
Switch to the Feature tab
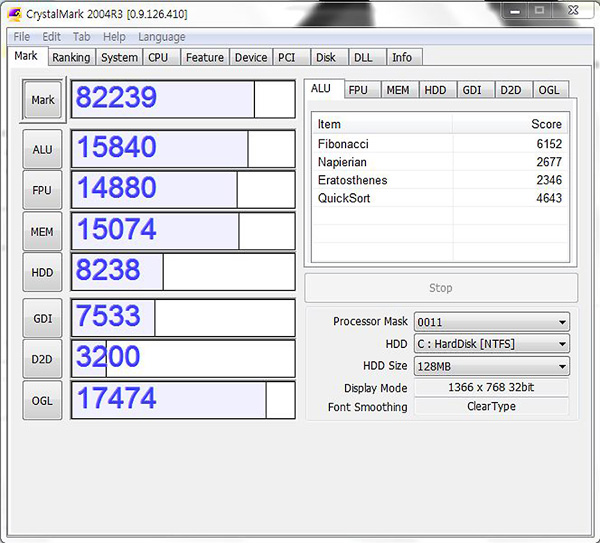pyautogui.click(x=205, y=57)
